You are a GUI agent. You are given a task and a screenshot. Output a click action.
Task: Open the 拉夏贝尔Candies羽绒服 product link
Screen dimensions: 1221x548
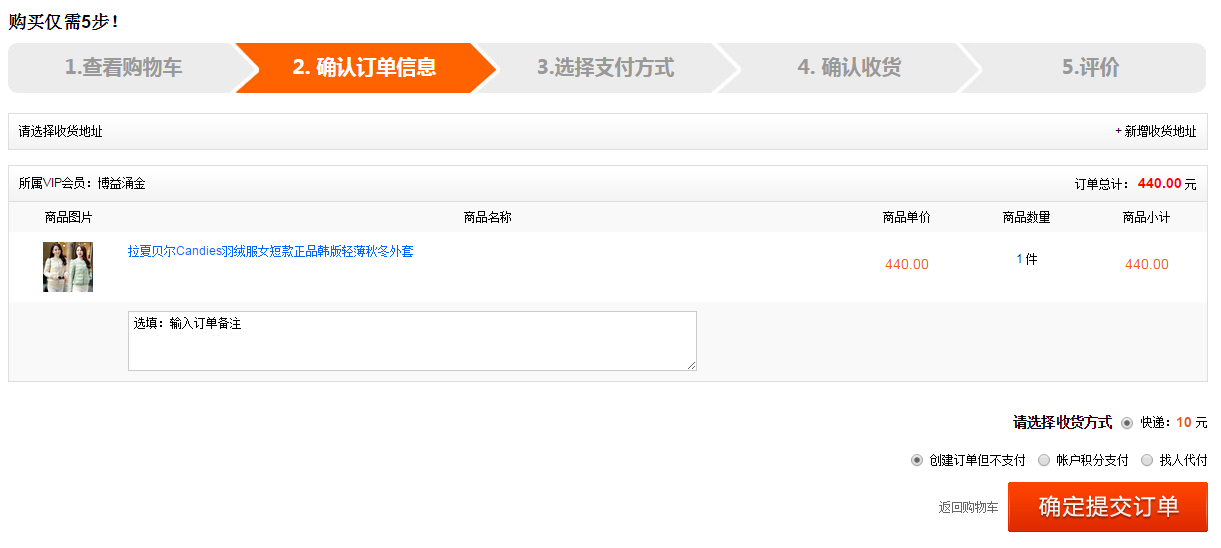[x=270, y=252]
